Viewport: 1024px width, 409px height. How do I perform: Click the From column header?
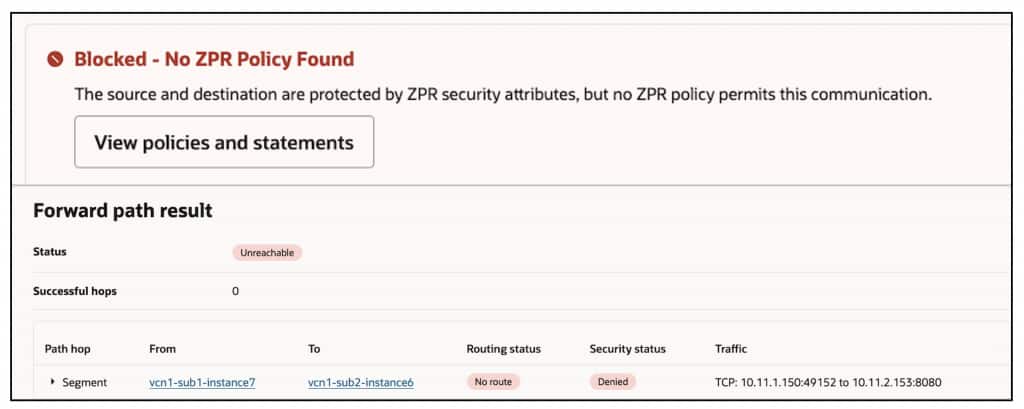162,349
